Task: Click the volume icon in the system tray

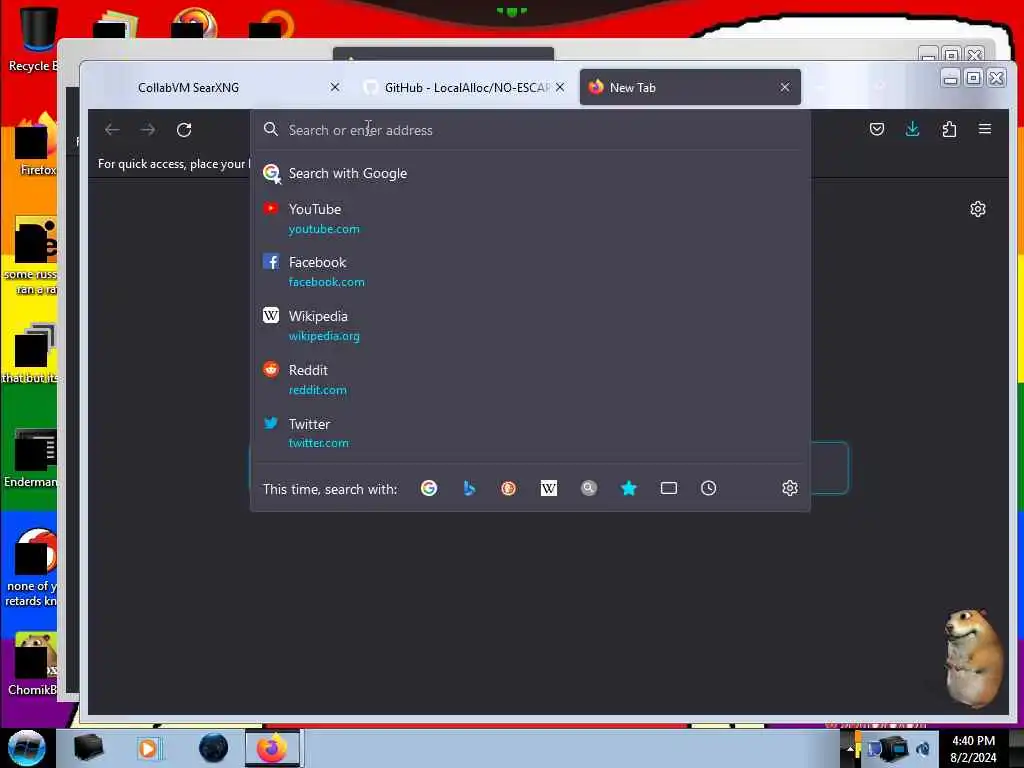Action: pyautogui.click(x=923, y=748)
